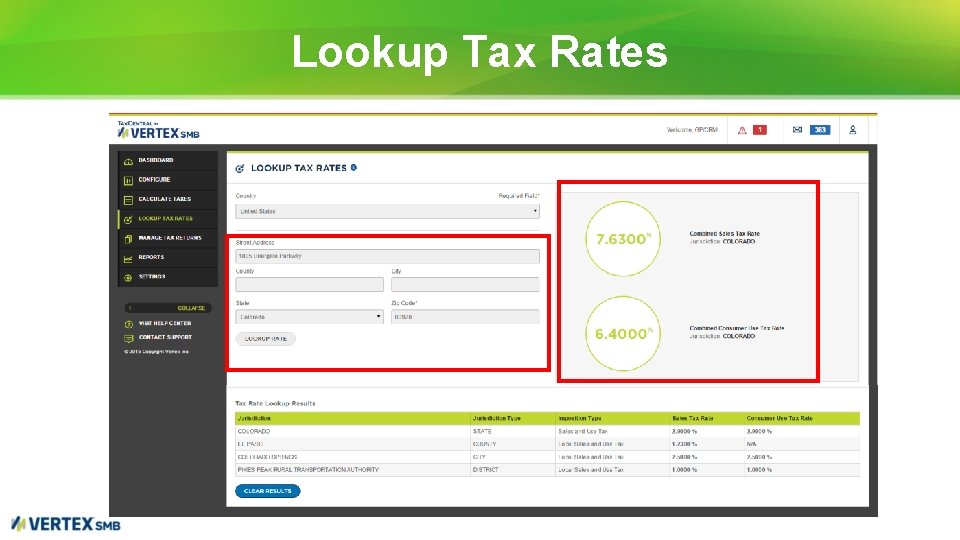Viewport: 960px width, 540px height.
Task: Click the Consumer Use Tax Rate column header
Action: 801,419
